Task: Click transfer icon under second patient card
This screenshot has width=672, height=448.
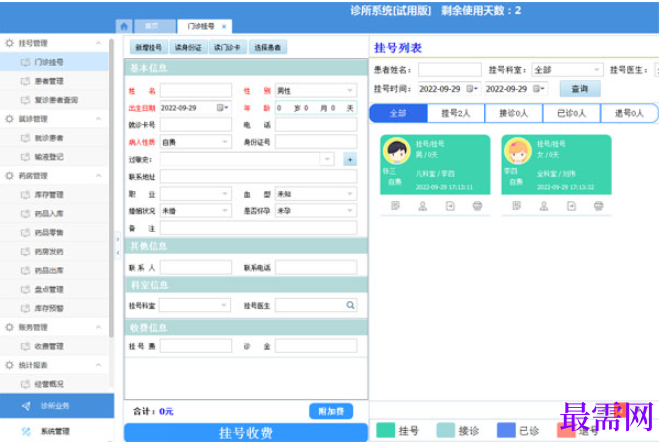Action: 571,206
